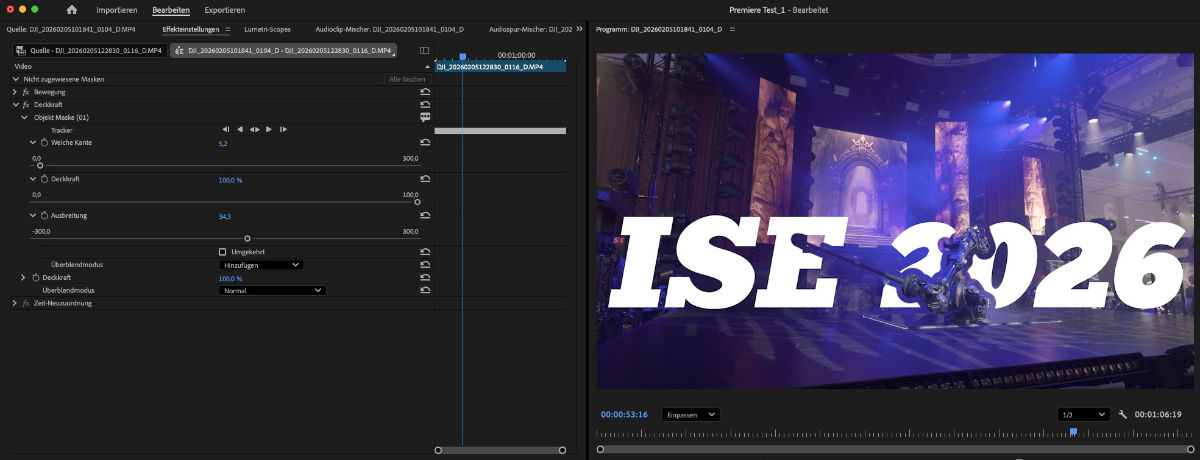Select the DJI_20260205122830_0116_D.MP4 clip bar
Screen dimensions: 1200x460
tap(500, 66)
